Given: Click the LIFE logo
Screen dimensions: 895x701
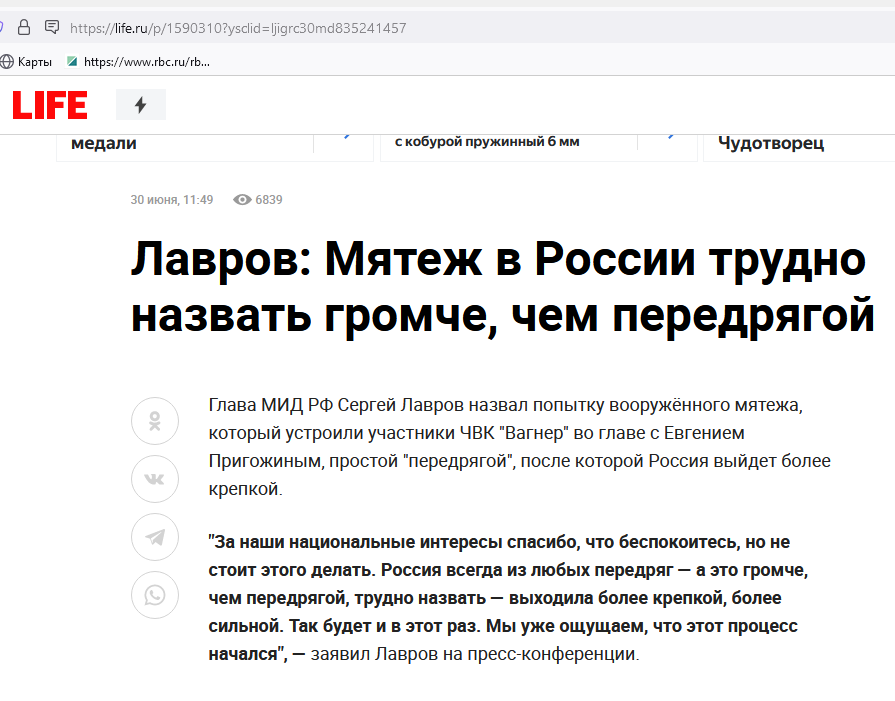Looking at the screenshot, I should coord(50,105).
